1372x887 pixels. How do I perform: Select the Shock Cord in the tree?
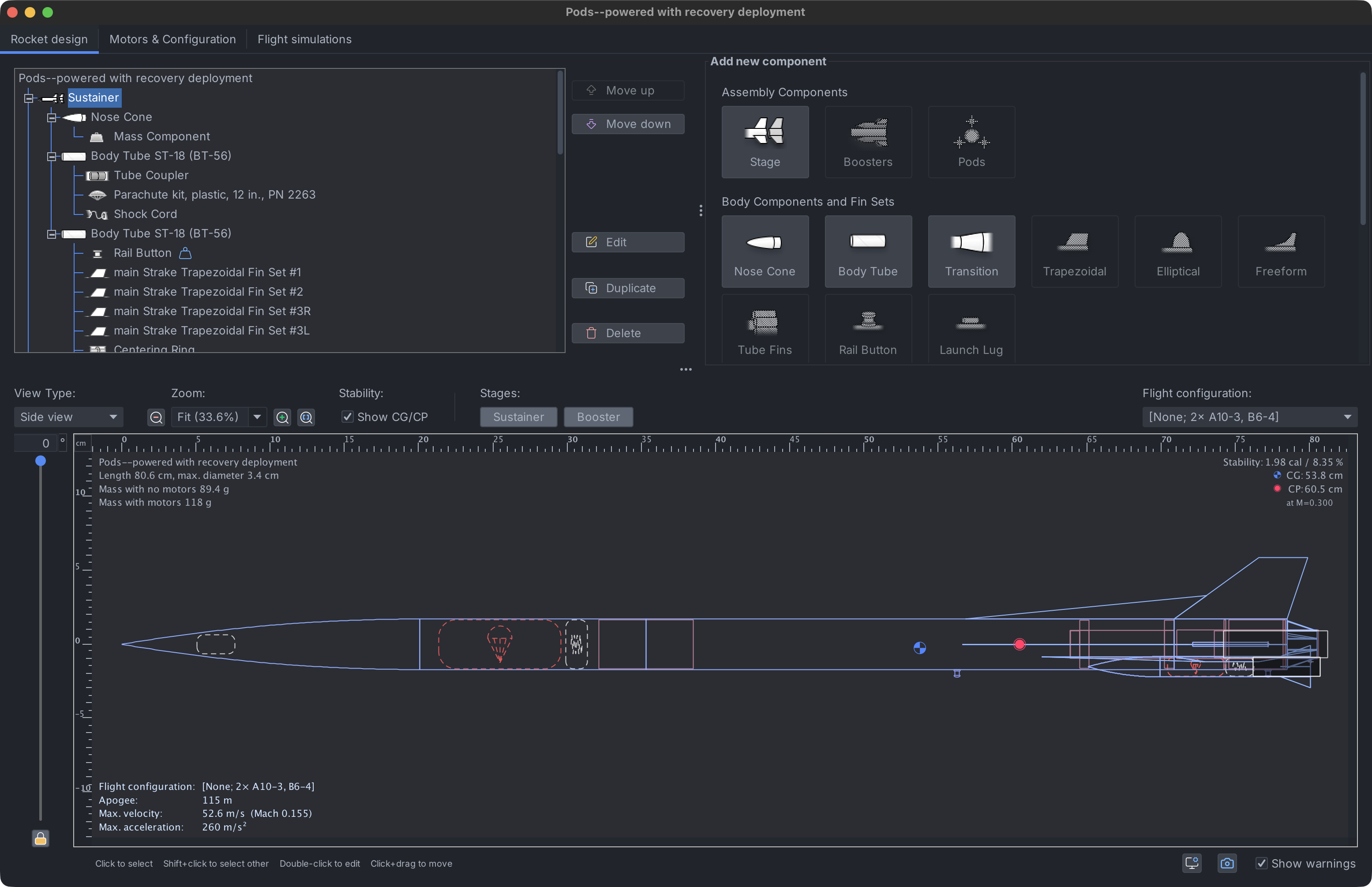point(145,214)
